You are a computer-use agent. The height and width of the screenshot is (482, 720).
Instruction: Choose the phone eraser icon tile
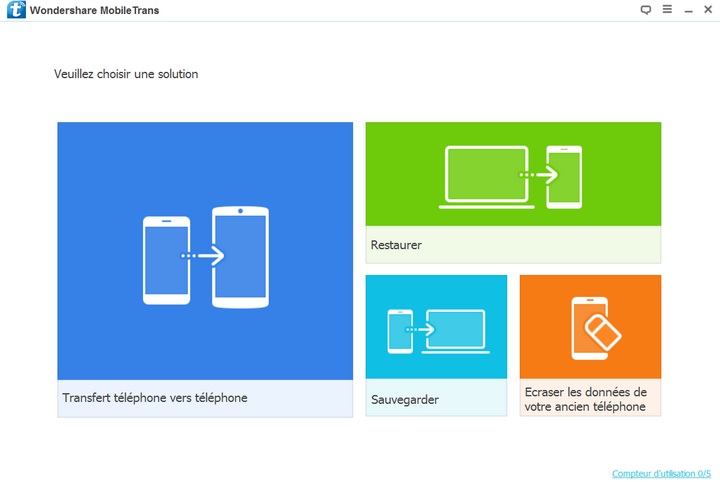click(x=596, y=328)
